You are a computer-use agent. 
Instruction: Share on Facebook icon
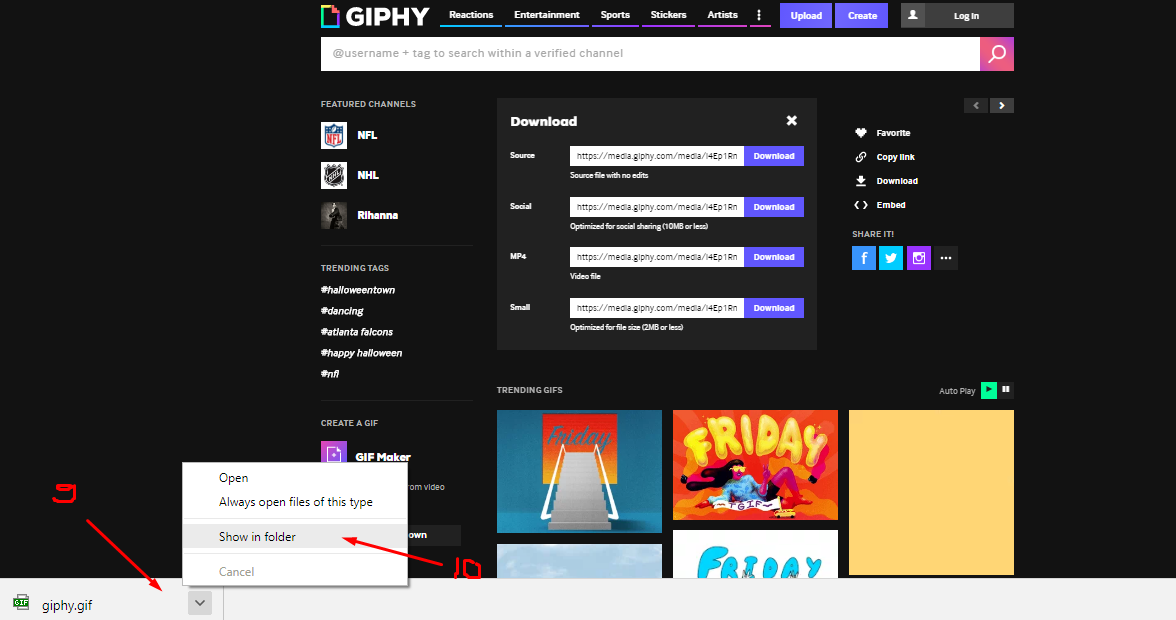click(864, 258)
